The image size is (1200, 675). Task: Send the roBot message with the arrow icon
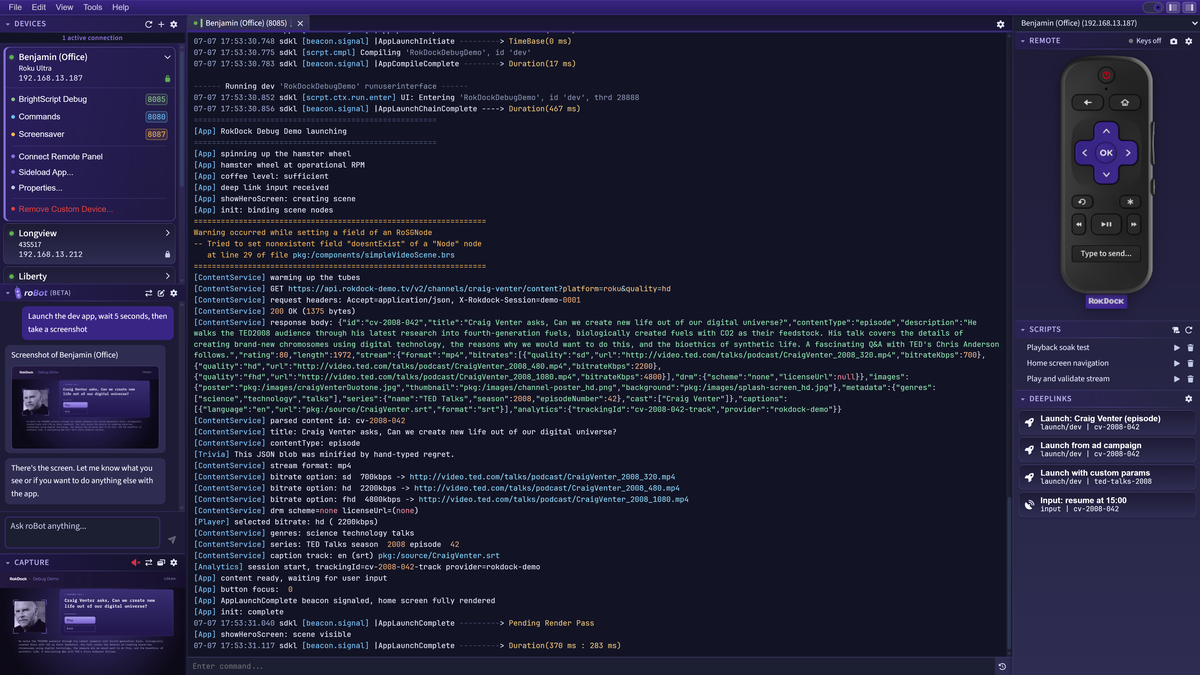171,539
